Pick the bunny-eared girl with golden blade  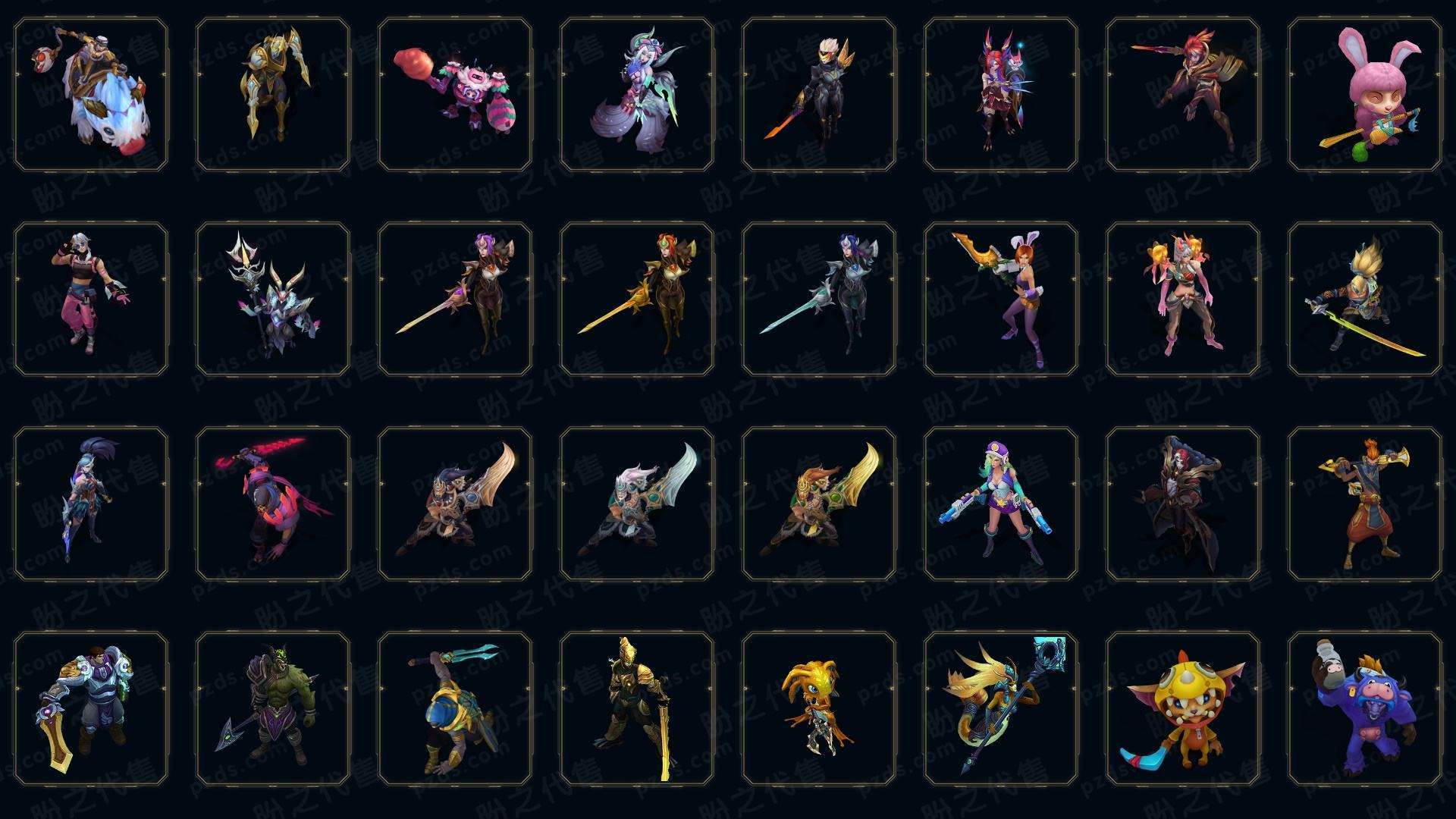pos(1001,300)
